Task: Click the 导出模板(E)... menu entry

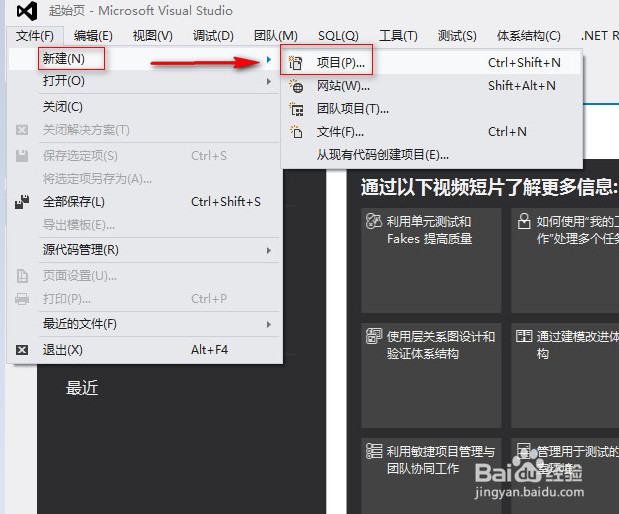Action: point(144,225)
